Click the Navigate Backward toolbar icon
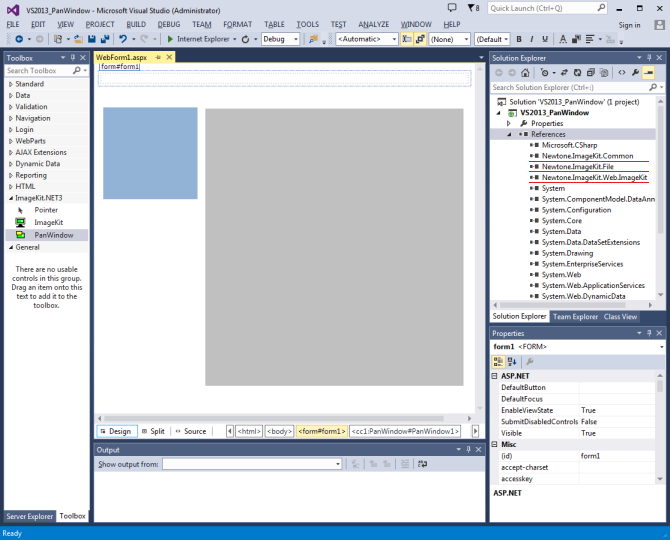 click(19, 39)
